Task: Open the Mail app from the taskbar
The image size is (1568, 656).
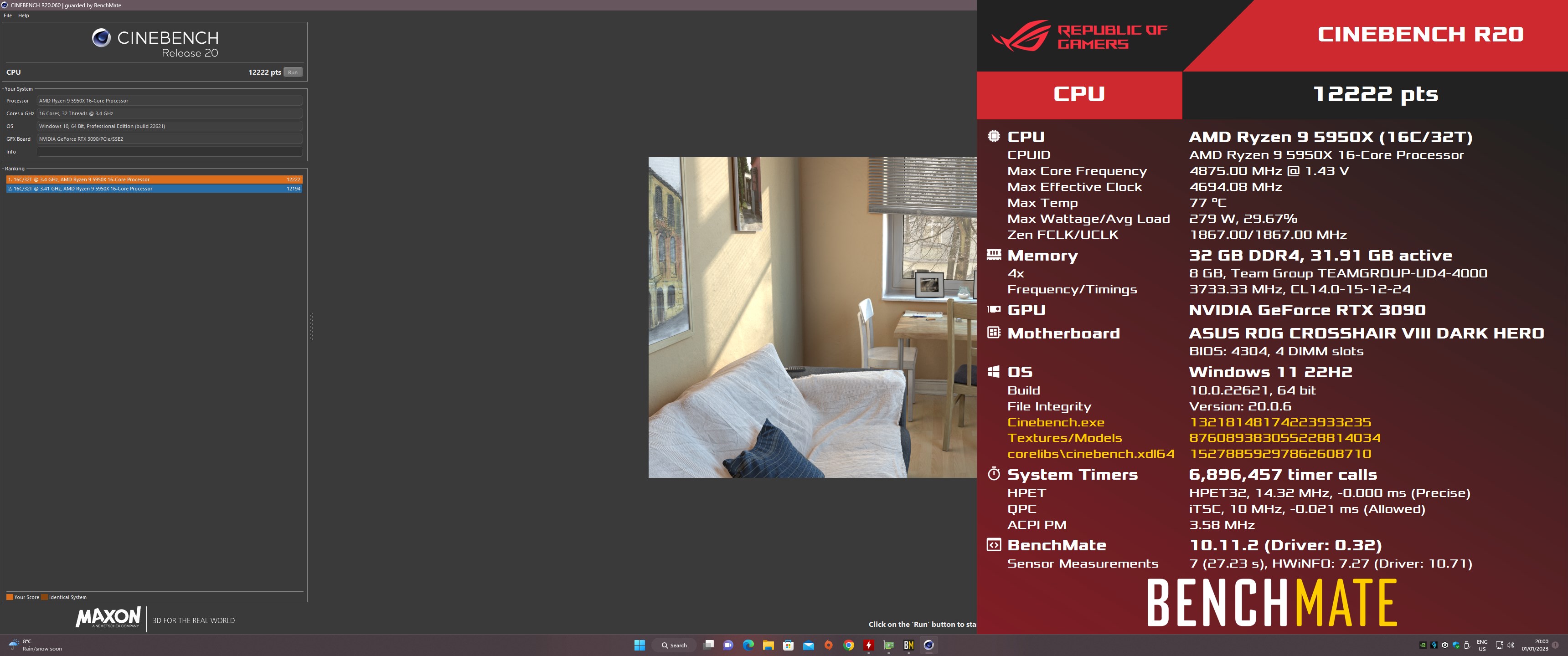Action: tap(808, 645)
